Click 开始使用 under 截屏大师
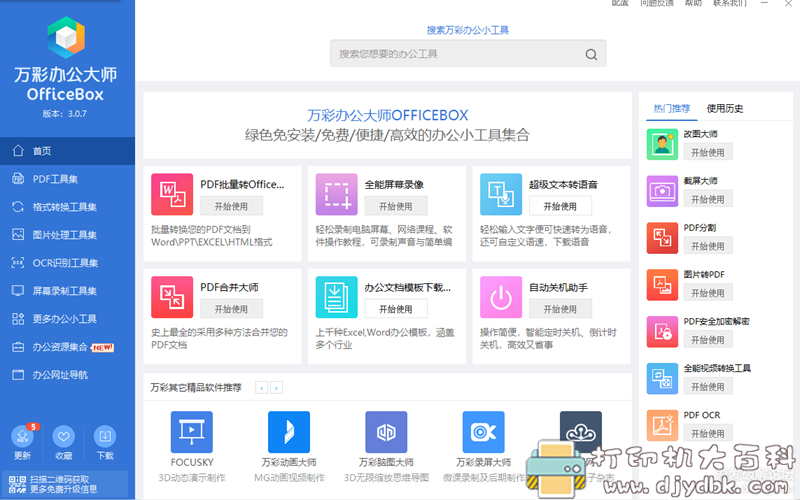Screen dimensions: 800x500 708,199
